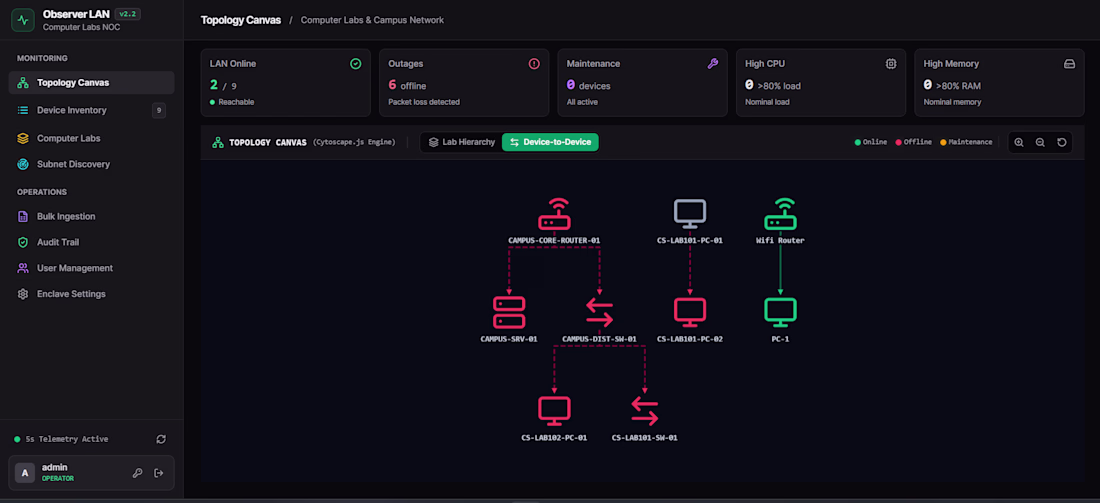Open Computer Labs section
The height and width of the screenshot is (503, 1100).
91,138
